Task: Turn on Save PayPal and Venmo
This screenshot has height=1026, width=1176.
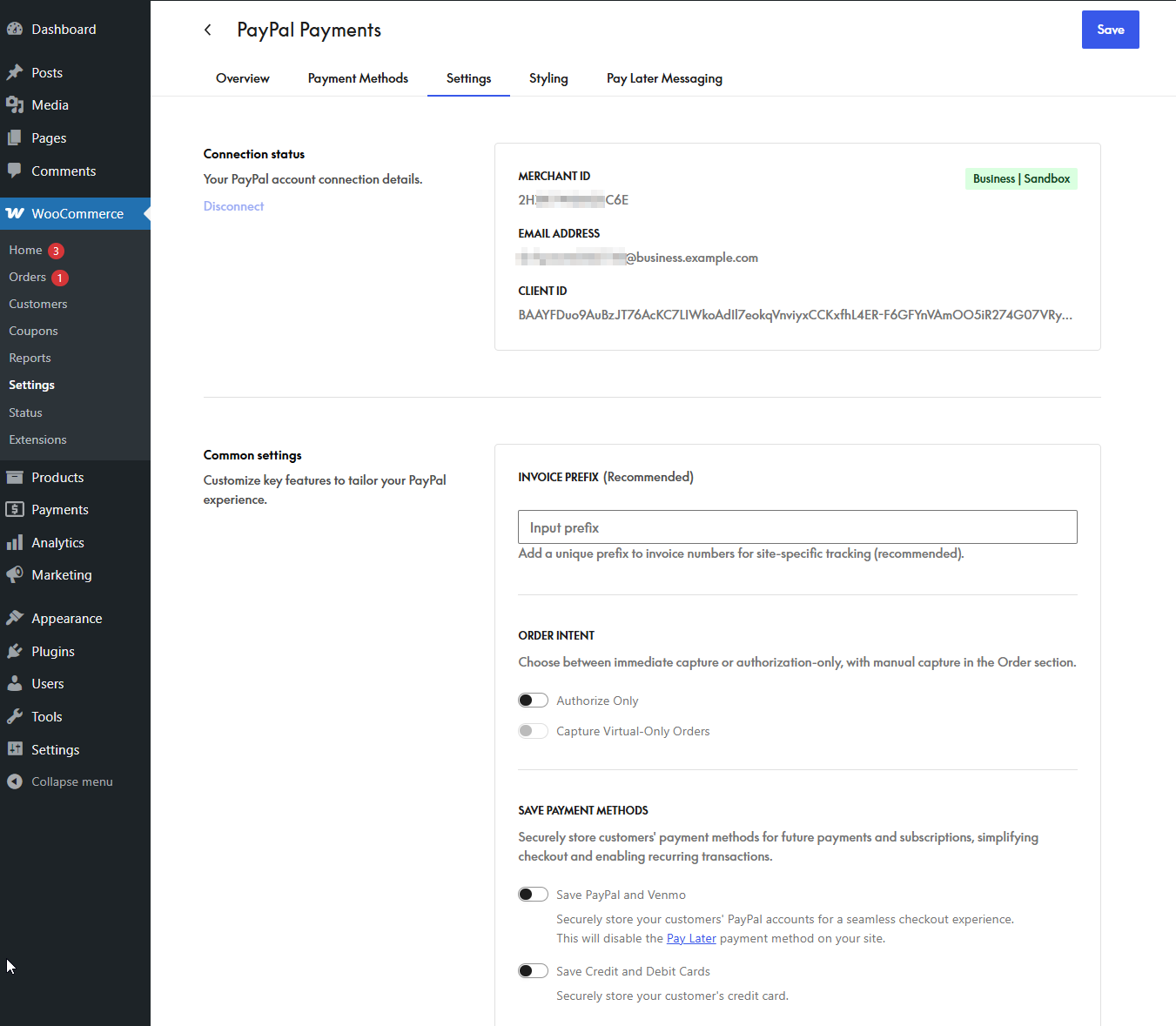Action: [x=533, y=894]
